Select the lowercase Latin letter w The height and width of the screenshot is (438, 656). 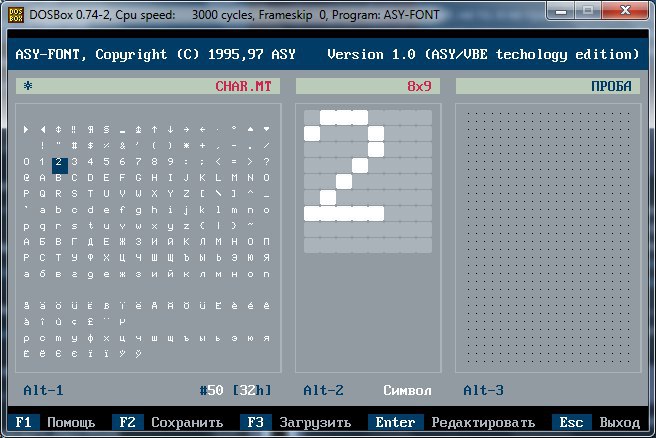[138, 226]
